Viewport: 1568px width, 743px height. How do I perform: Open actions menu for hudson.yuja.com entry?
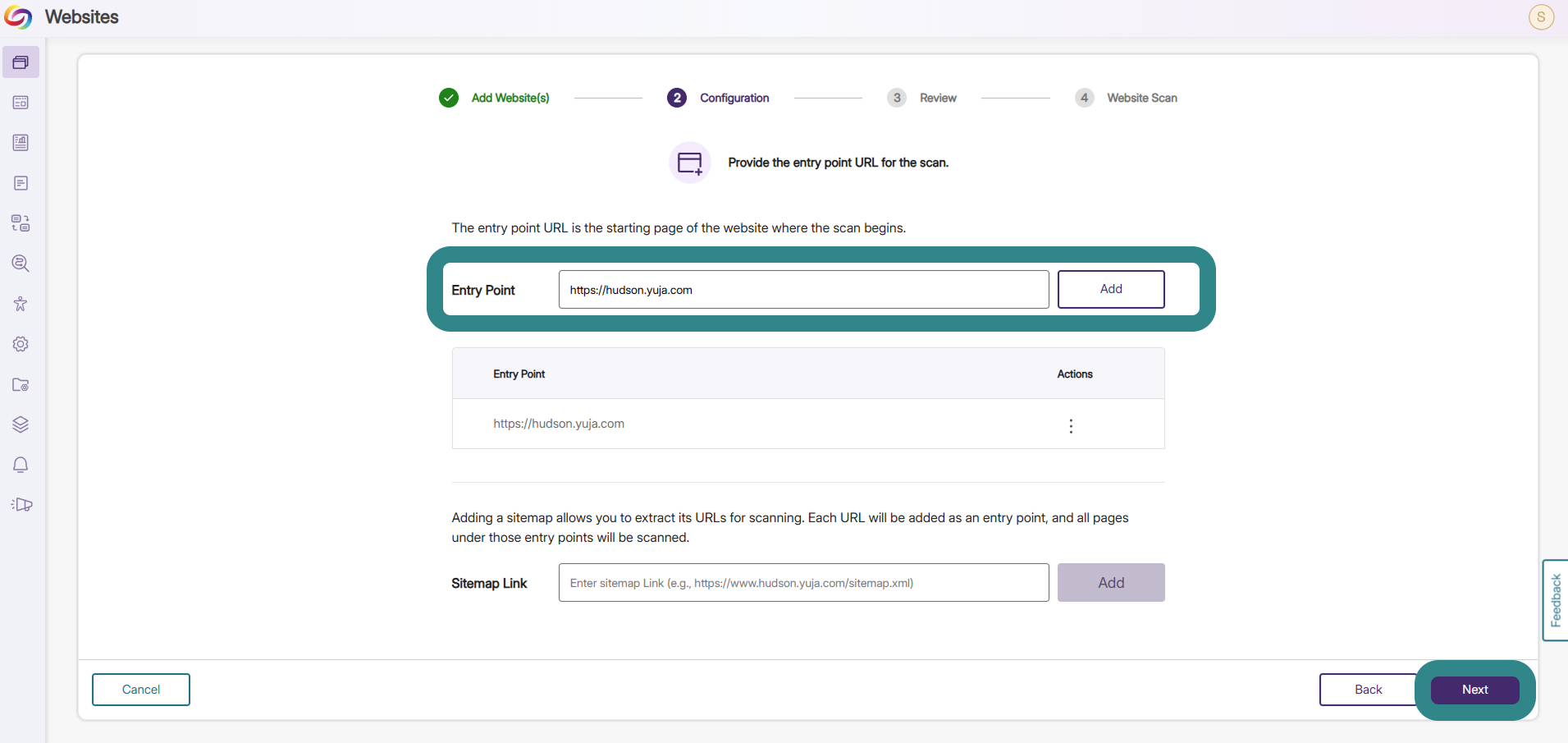(x=1071, y=425)
